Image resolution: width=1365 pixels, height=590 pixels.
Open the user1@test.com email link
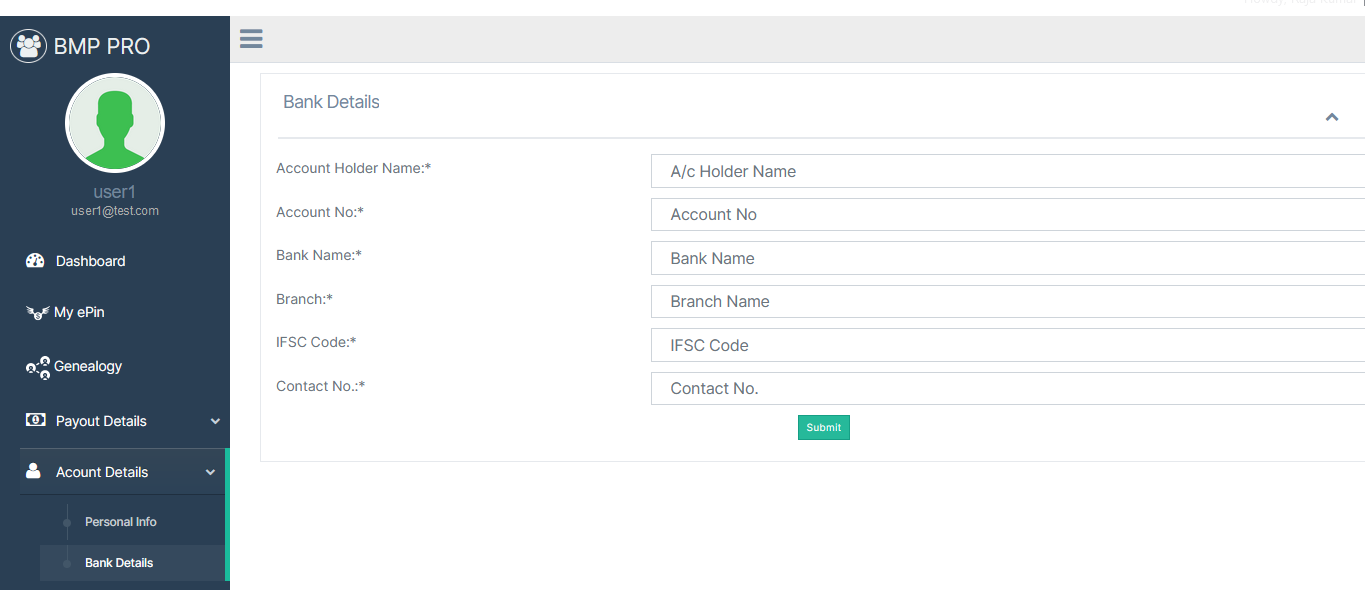click(115, 211)
